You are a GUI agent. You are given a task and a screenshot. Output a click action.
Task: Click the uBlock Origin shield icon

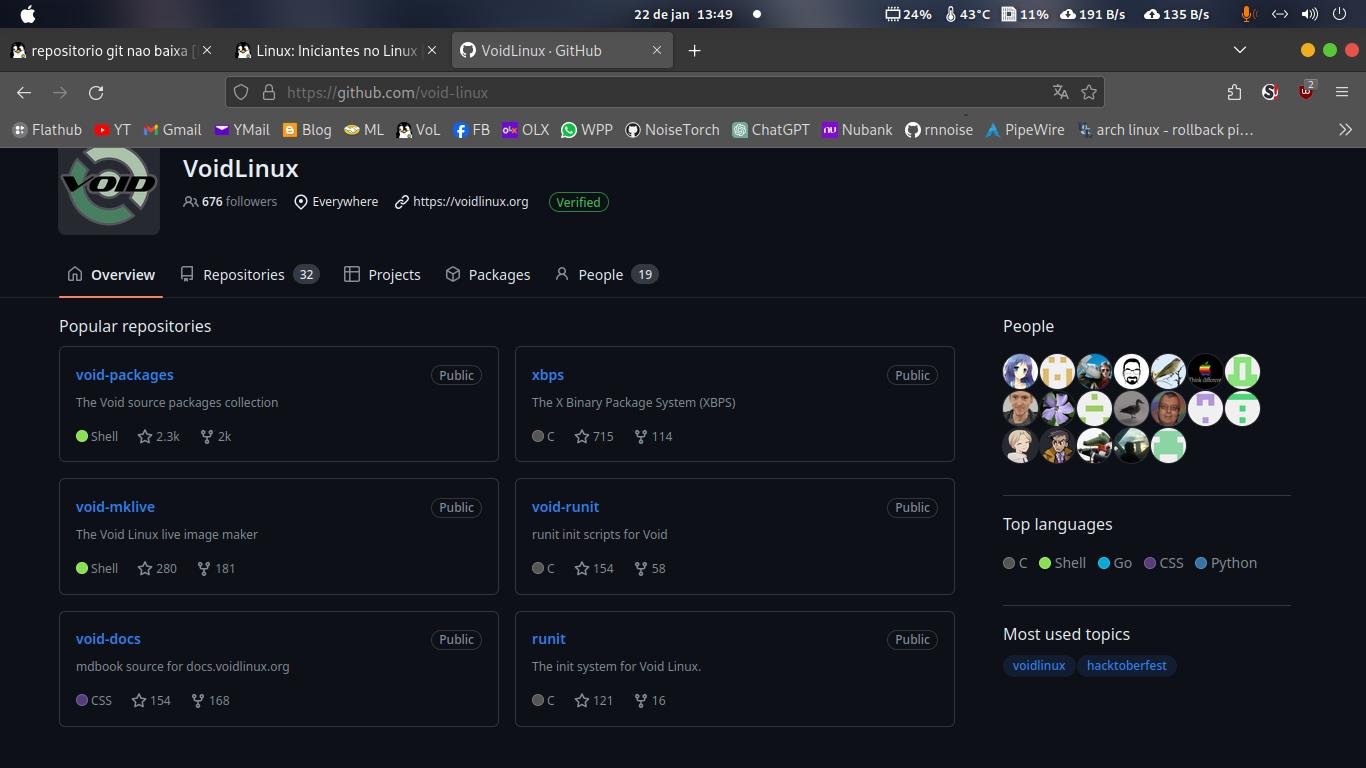[1306, 91]
